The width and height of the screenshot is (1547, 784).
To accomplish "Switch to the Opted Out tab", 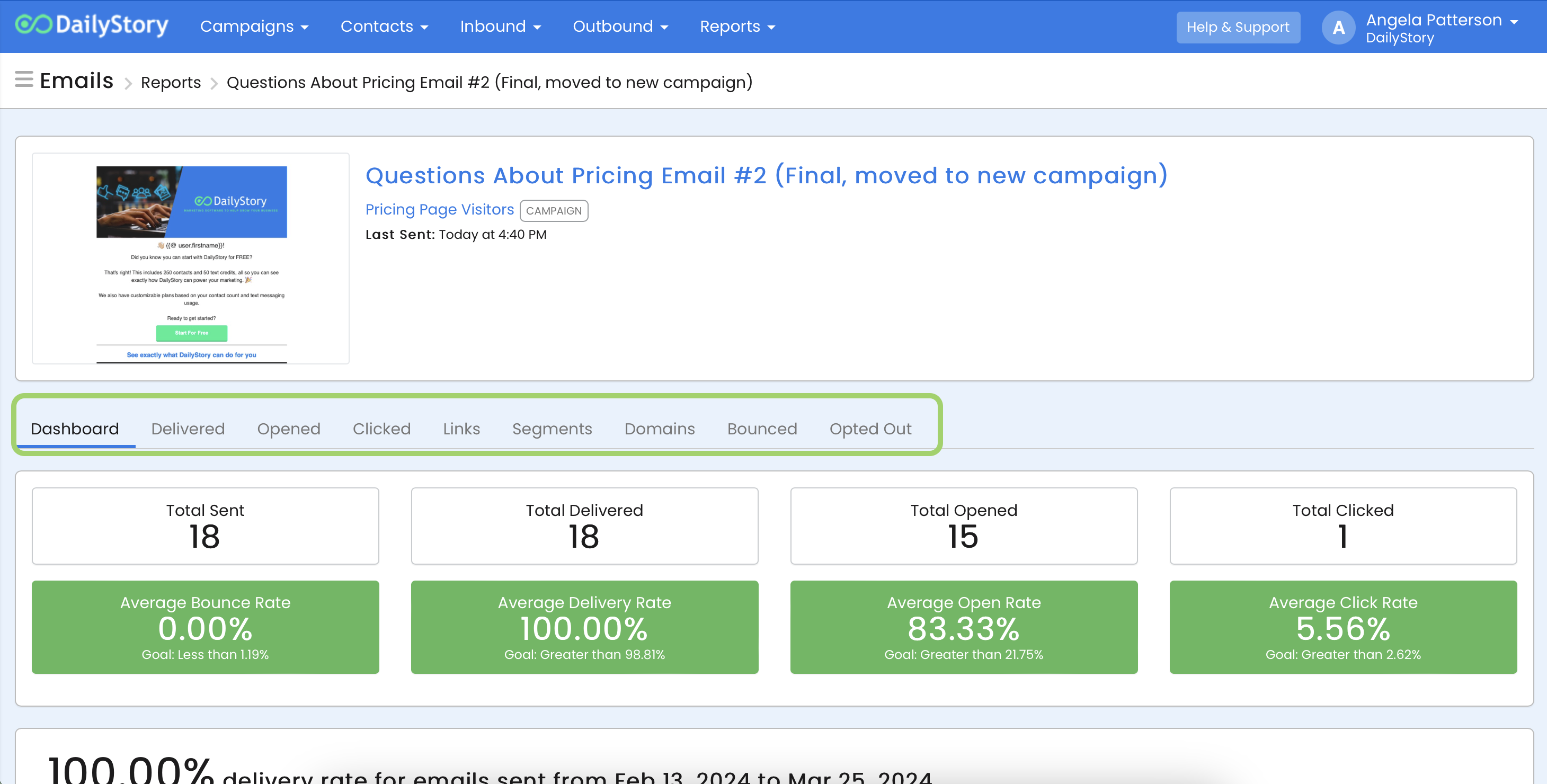I will click(x=870, y=429).
